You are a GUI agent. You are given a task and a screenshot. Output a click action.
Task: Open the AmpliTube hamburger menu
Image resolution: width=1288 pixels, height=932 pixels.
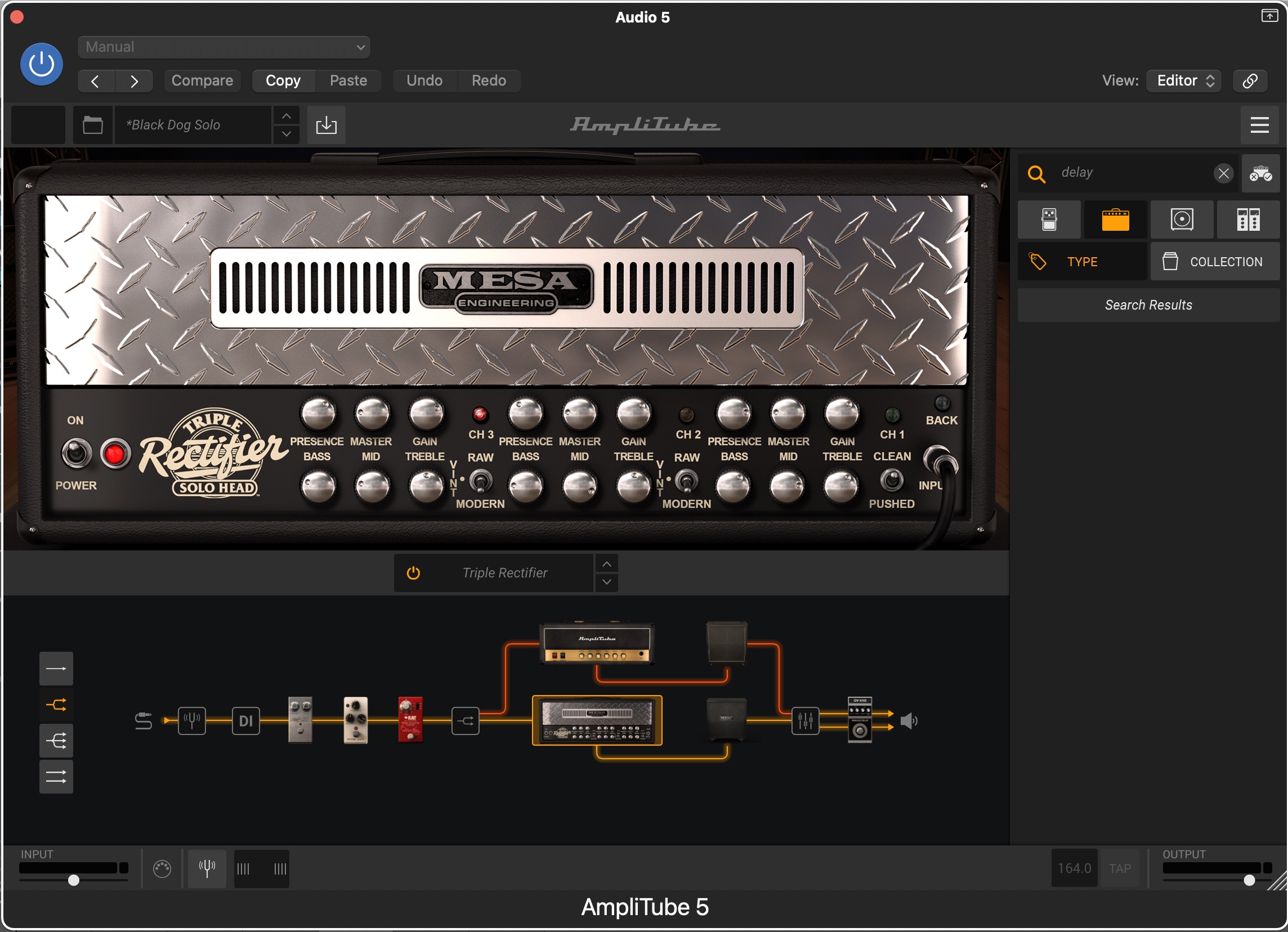pos(1260,125)
